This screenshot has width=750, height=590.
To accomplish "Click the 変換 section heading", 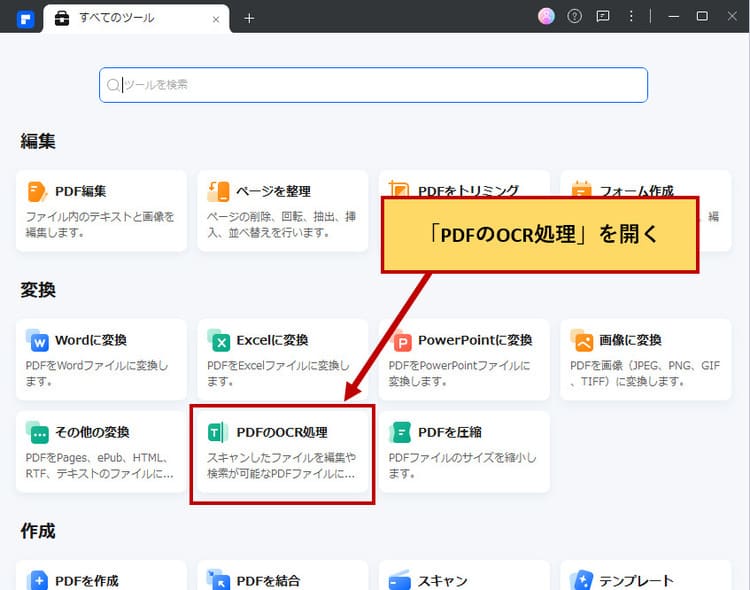I will 38,290.
